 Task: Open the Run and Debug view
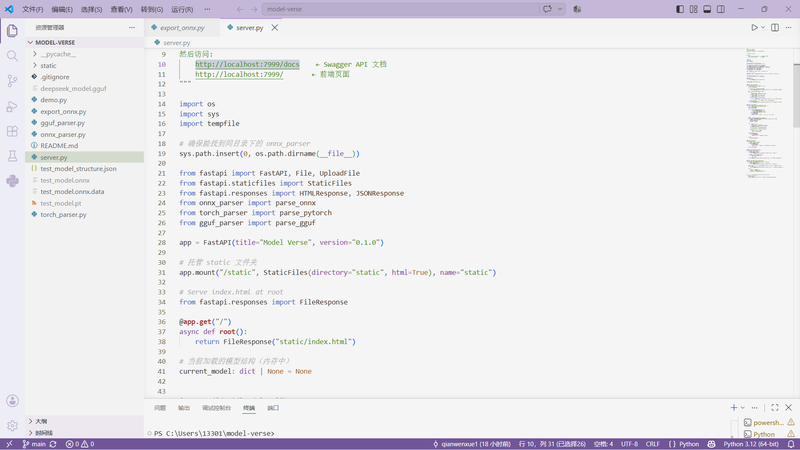pyautogui.click(x=12, y=106)
